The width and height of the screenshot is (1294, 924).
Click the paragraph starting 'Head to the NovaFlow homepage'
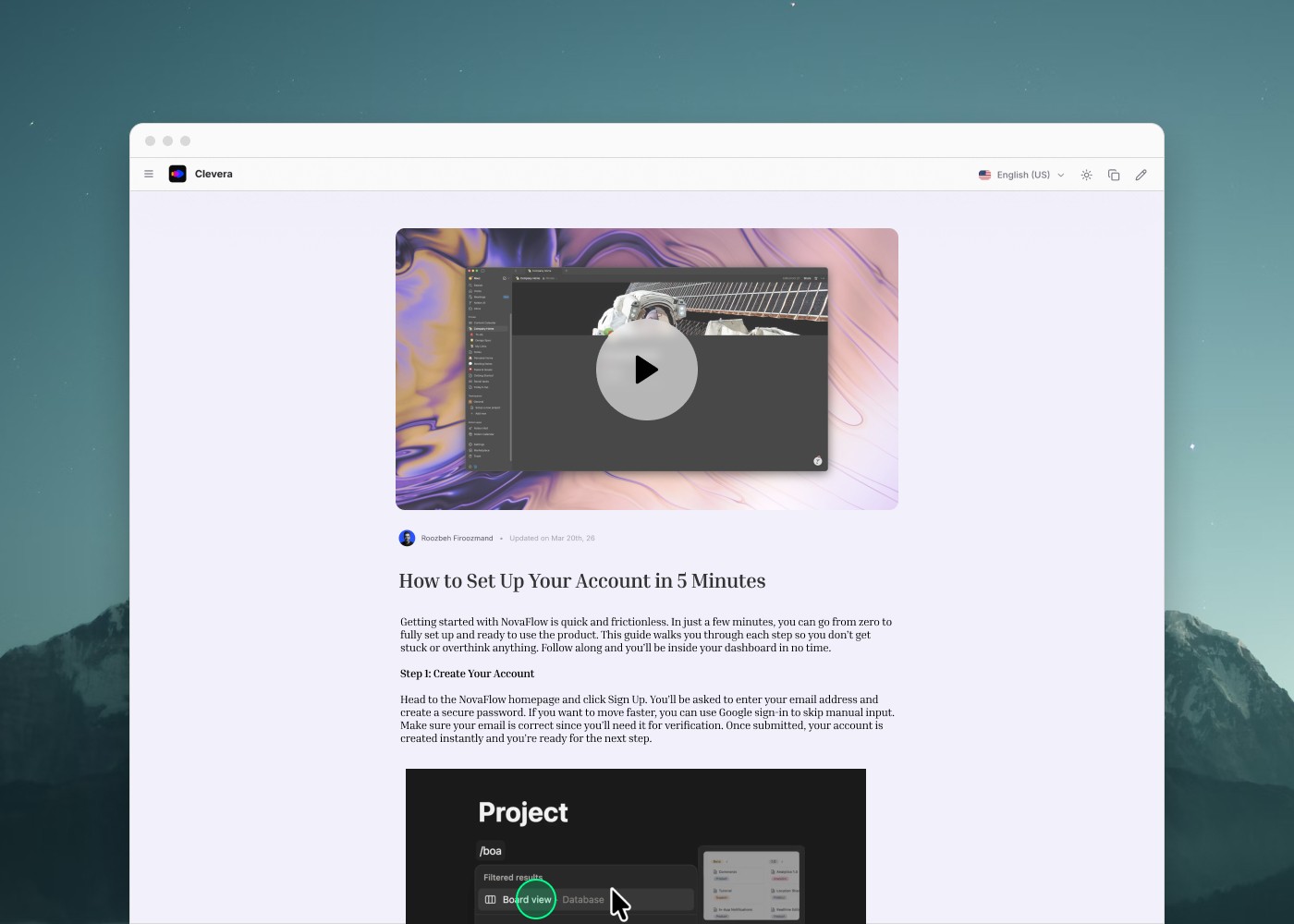pos(647,719)
